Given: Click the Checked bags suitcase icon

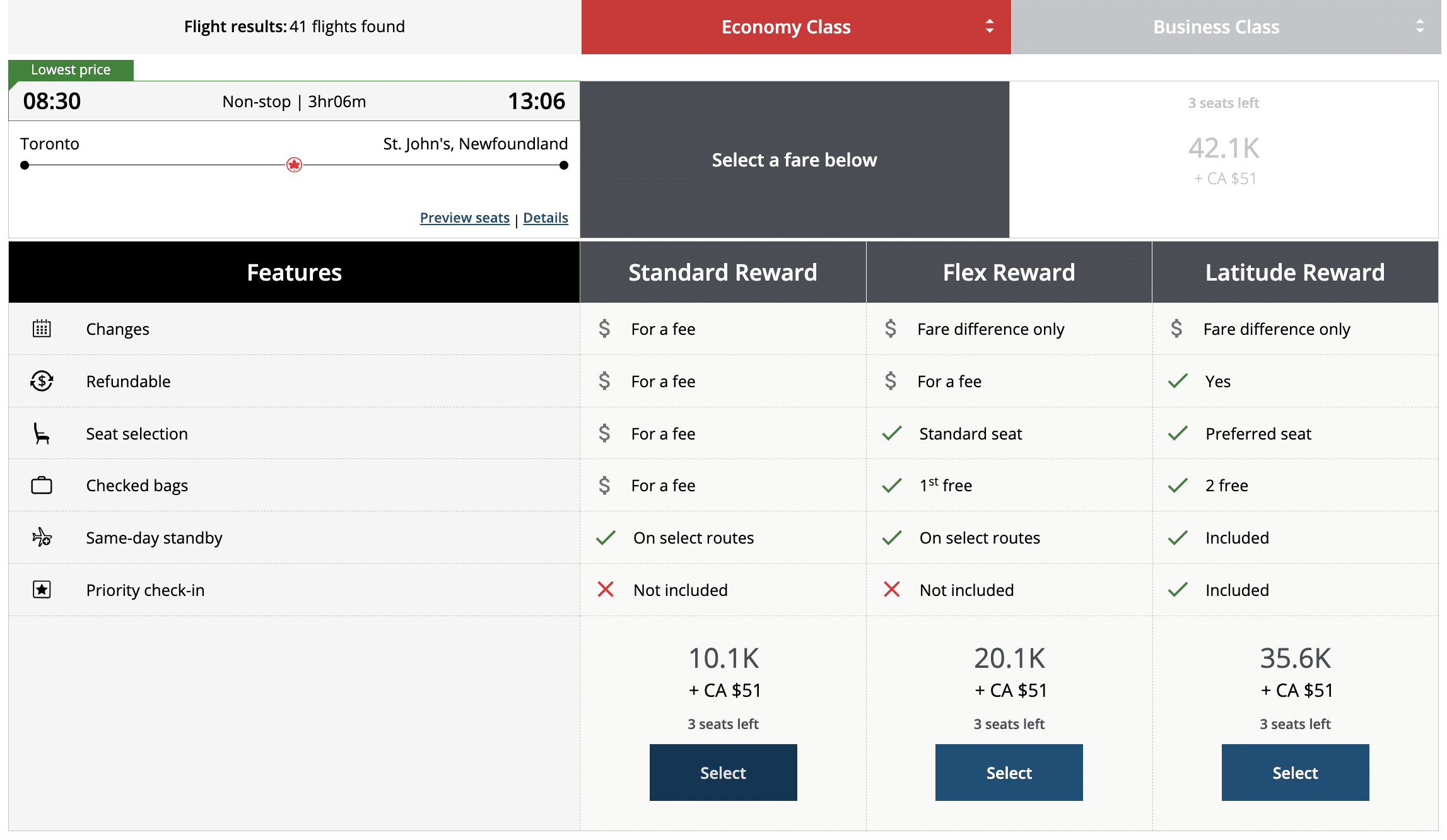Looking at the screenshot, I should (42, 486).
